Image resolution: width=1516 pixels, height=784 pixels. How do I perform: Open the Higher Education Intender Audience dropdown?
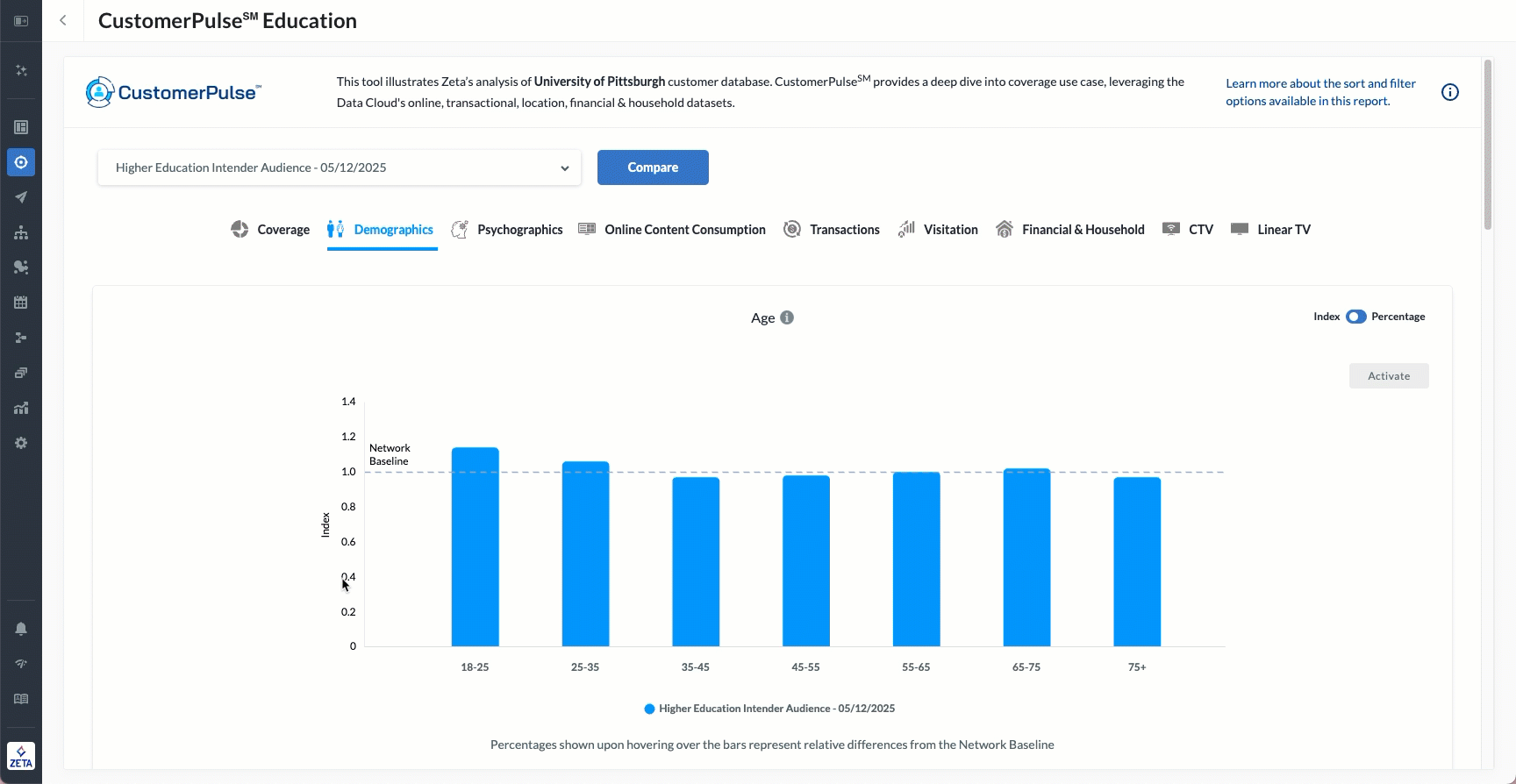point(339,167)
